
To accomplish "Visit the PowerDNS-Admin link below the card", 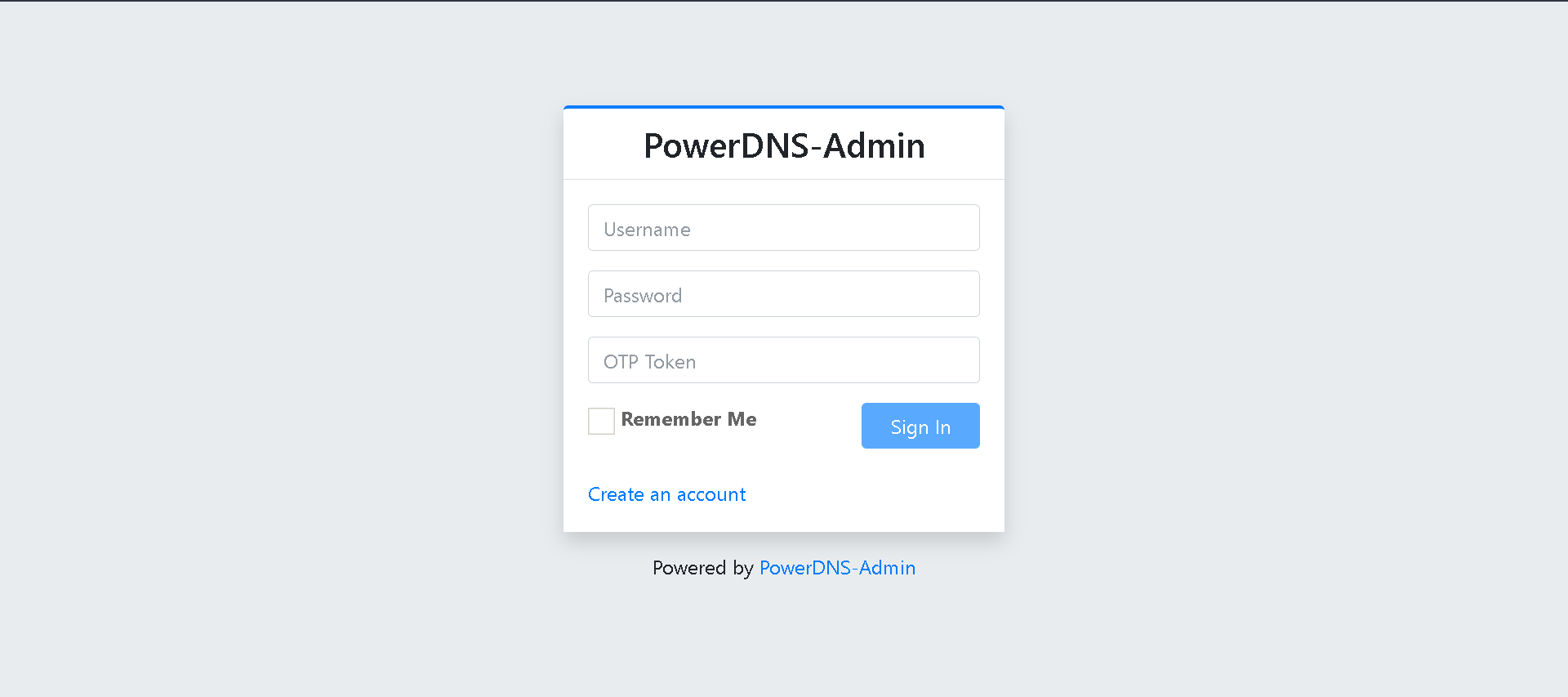I will pyautogui.click(x=837, y=568).
